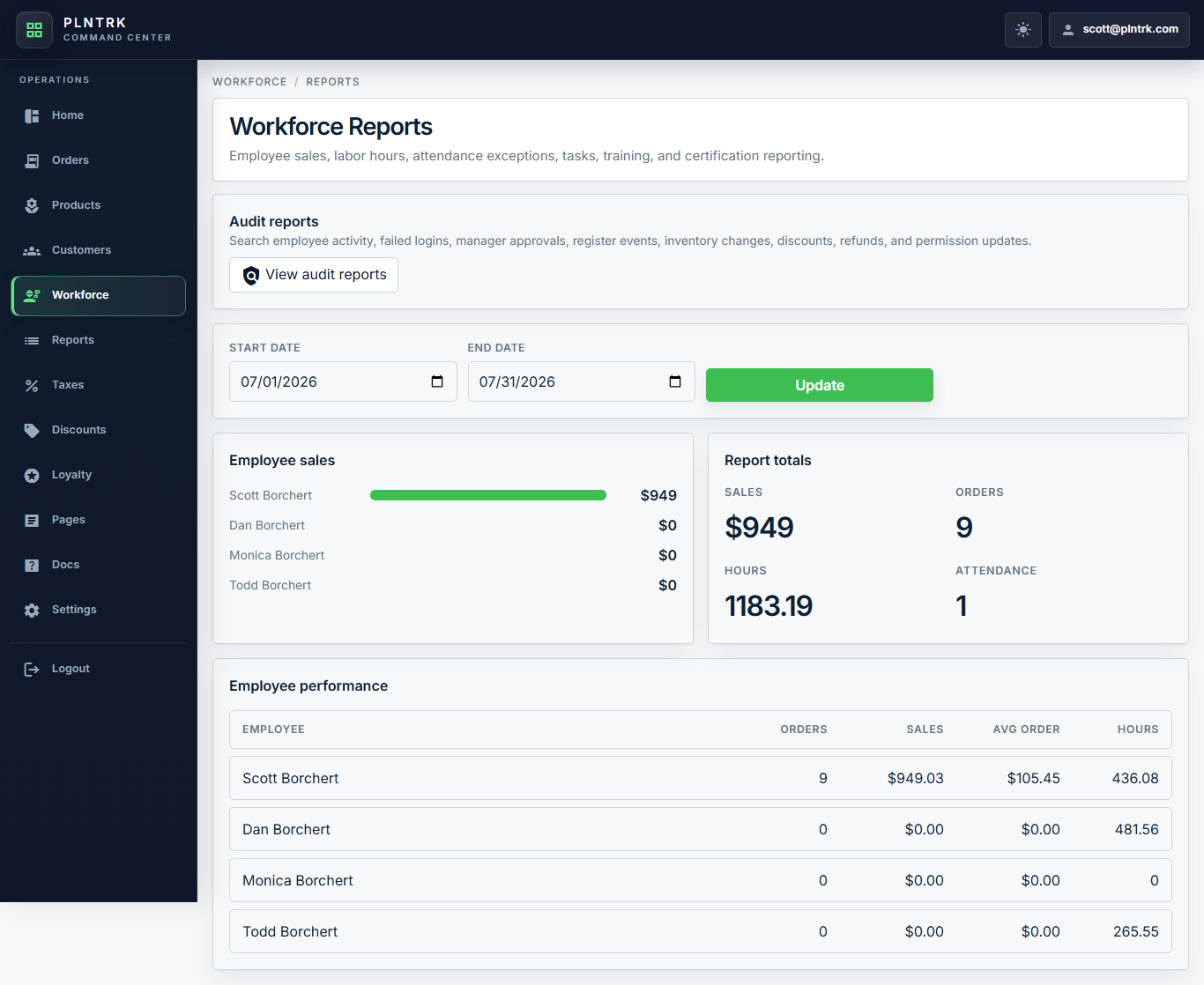Click the Settings gear icon
The width and height of the screenshot is (1204, 985).
point(32,611)
